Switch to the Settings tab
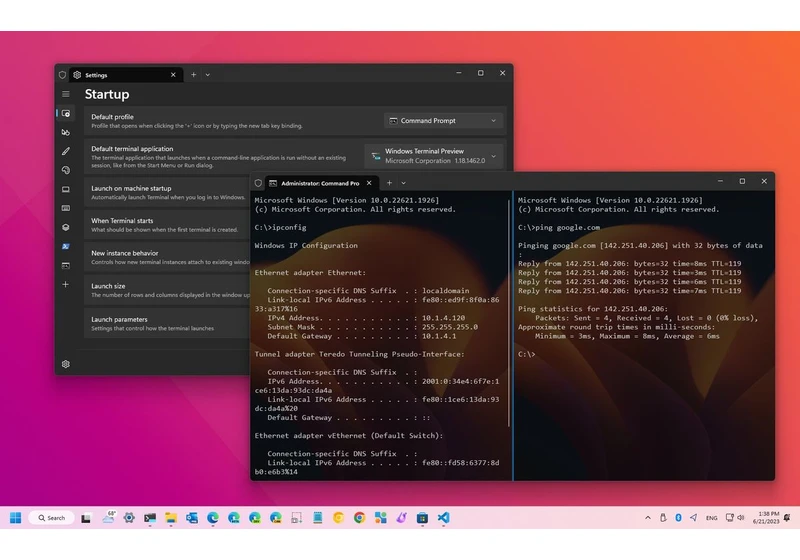Screen dimensions: 800x560 tap(126, 75)
